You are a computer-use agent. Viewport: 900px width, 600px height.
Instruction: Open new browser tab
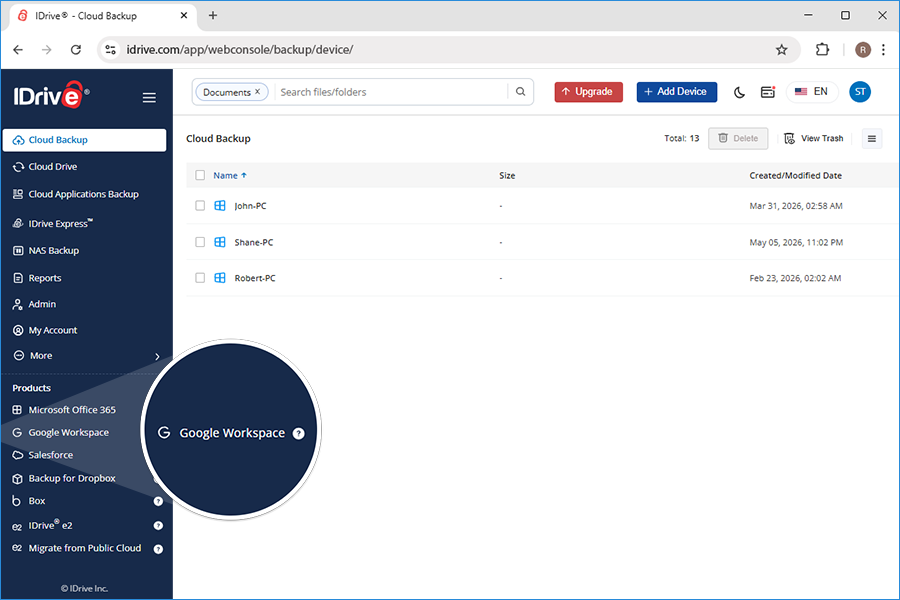[x=213, y=16]
